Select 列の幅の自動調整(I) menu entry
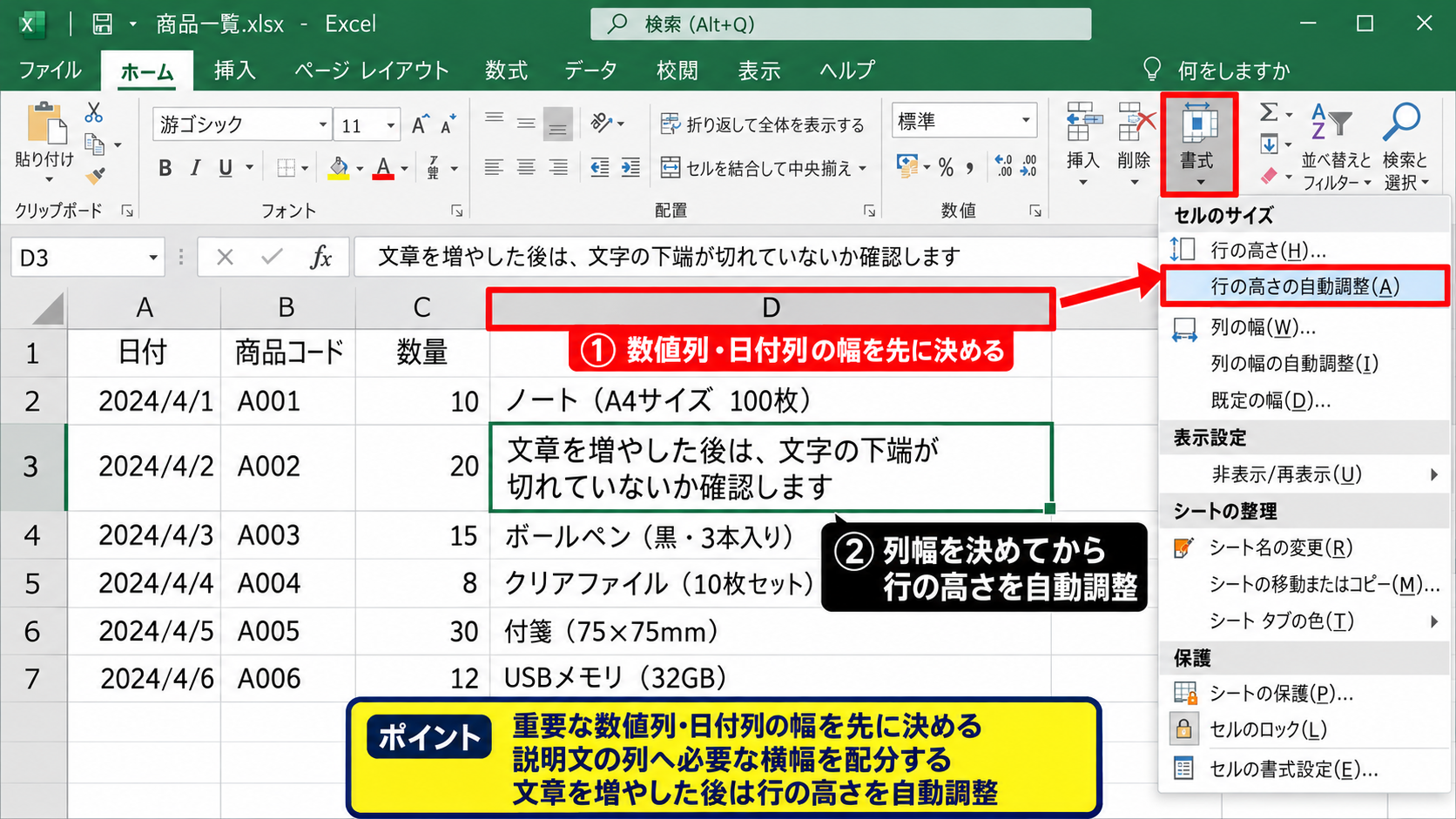 click(x=1304, y=364)
